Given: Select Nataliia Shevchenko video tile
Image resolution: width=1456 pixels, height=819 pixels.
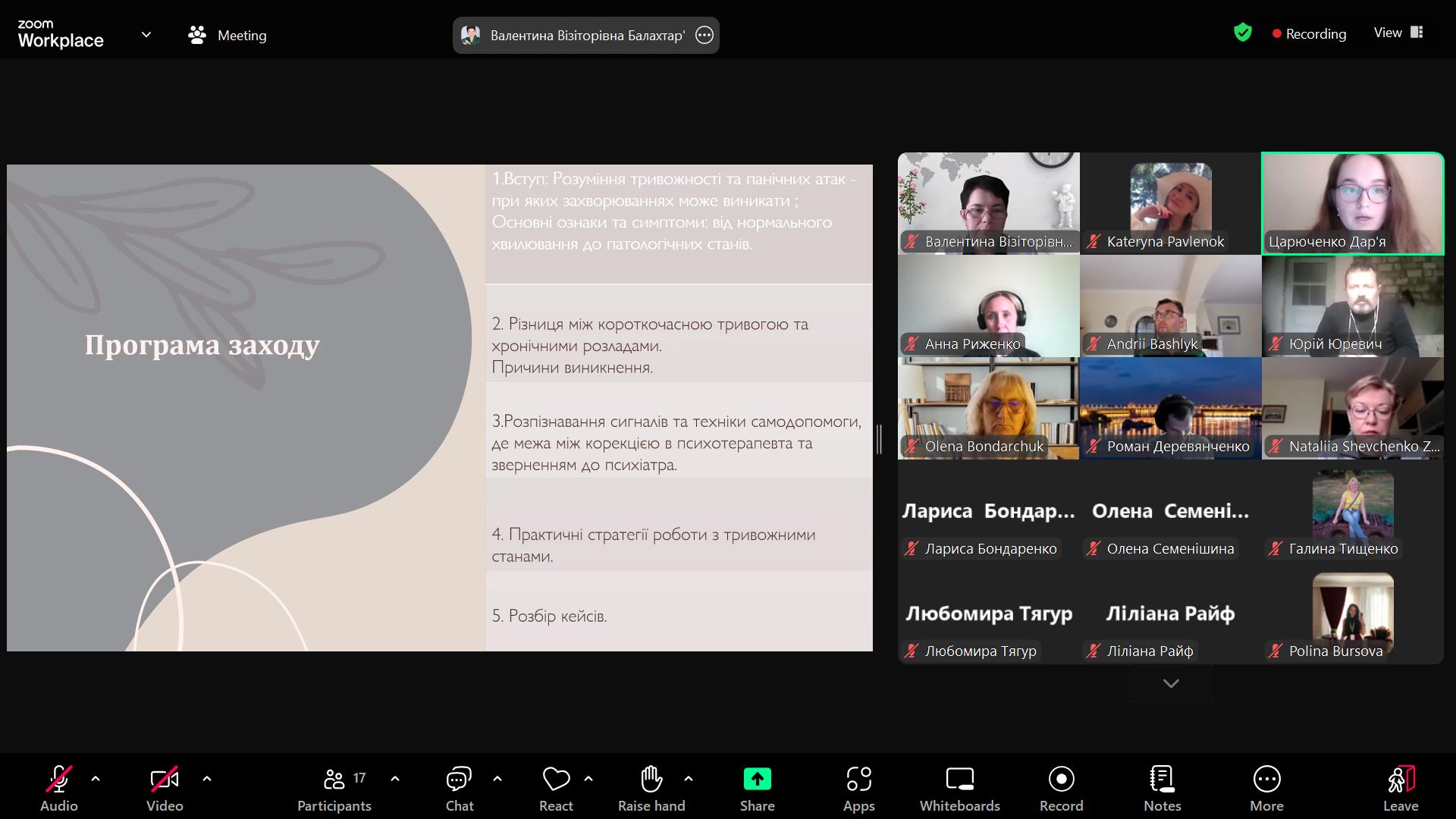Looking at the screenshot, I should [x=1353, y=408].
